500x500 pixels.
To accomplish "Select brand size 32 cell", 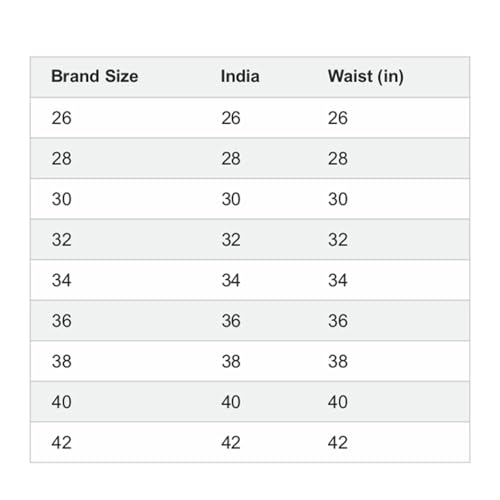I will point(61,240).
